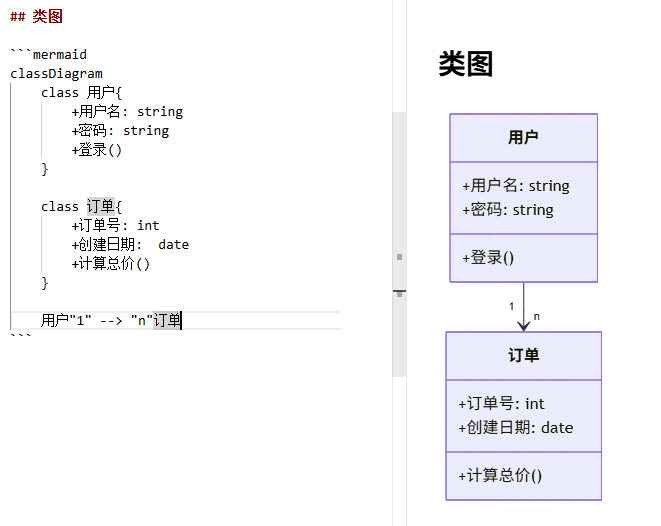The height and width of the screenshot is (526, 661).
Task: Click the '+订单号: int' code line
Action: click(x=115, y=225)
